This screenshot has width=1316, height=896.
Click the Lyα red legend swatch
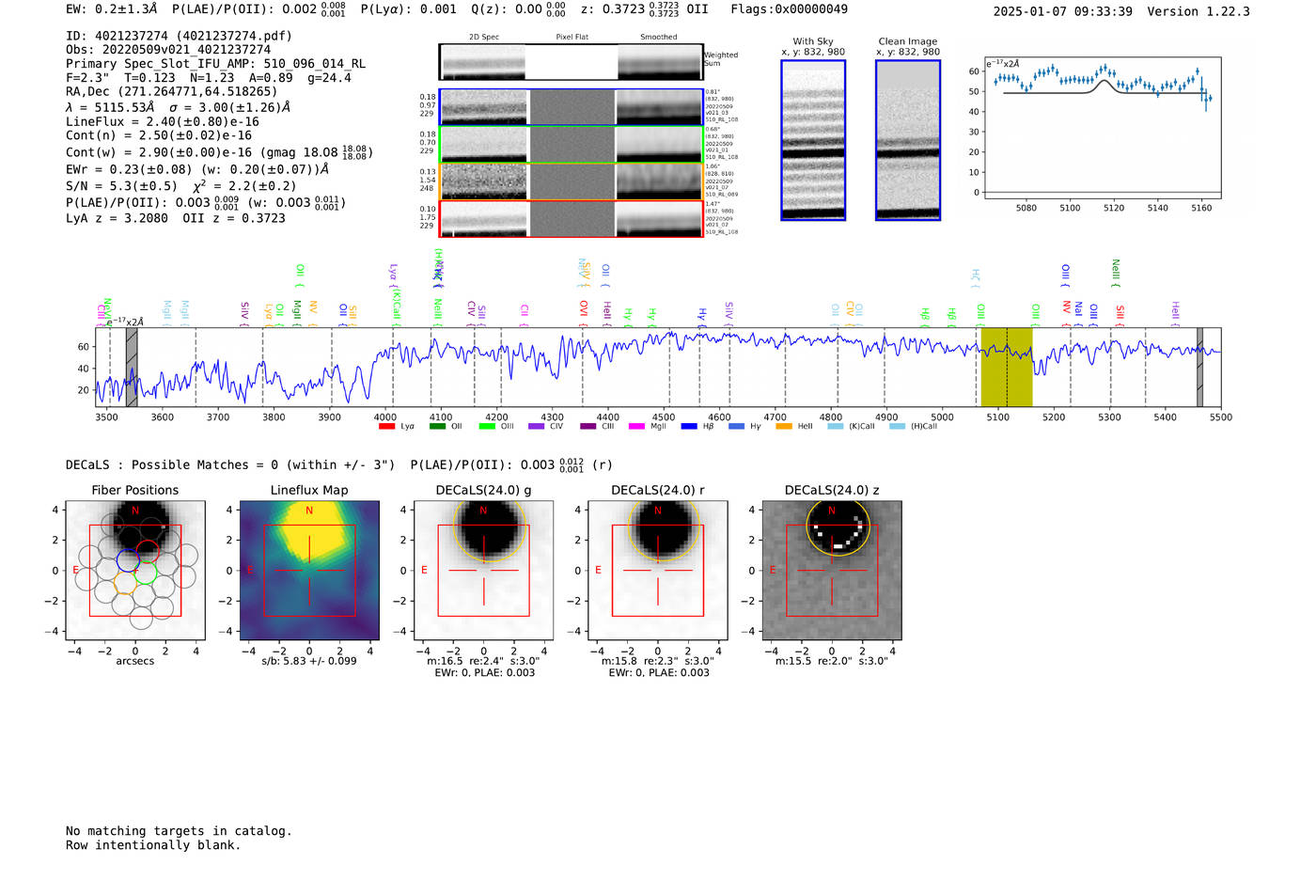point(386,427)
